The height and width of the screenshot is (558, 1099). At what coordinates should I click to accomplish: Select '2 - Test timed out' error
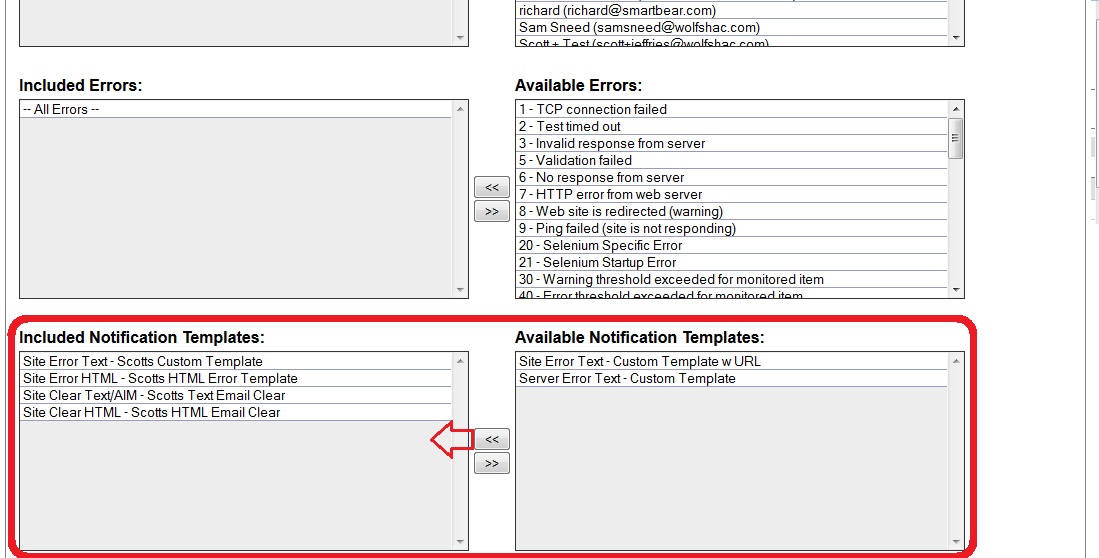click(732, 126)
